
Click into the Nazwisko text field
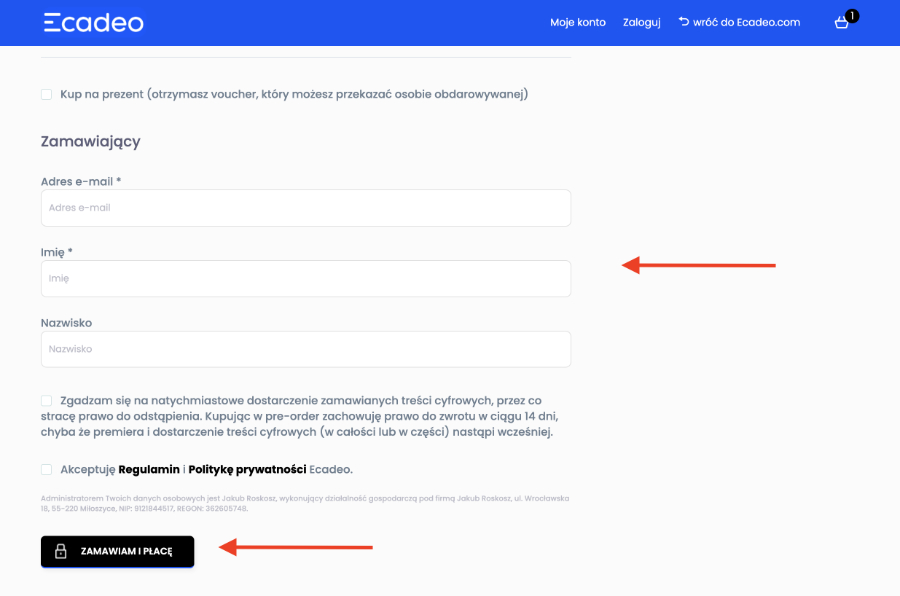pyautogui.click(x=305, y=349)
